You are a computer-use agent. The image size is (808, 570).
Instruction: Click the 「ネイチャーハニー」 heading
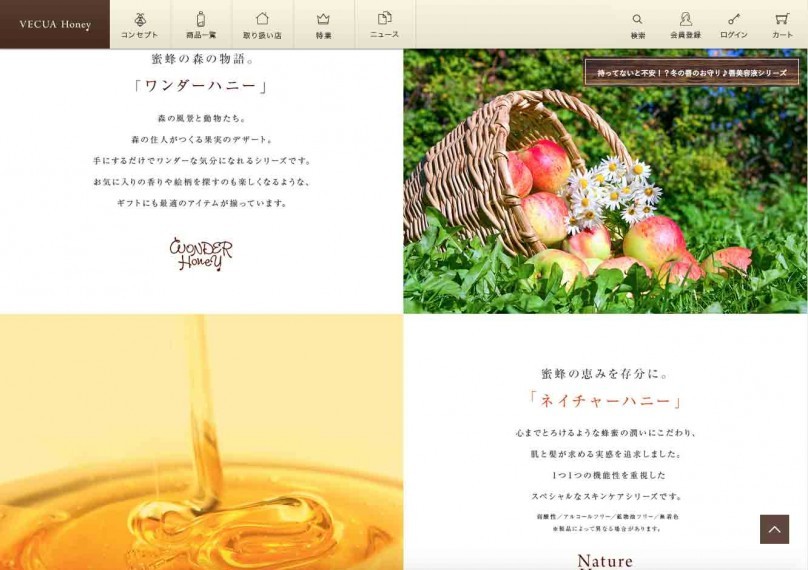[x=605, y=400]
